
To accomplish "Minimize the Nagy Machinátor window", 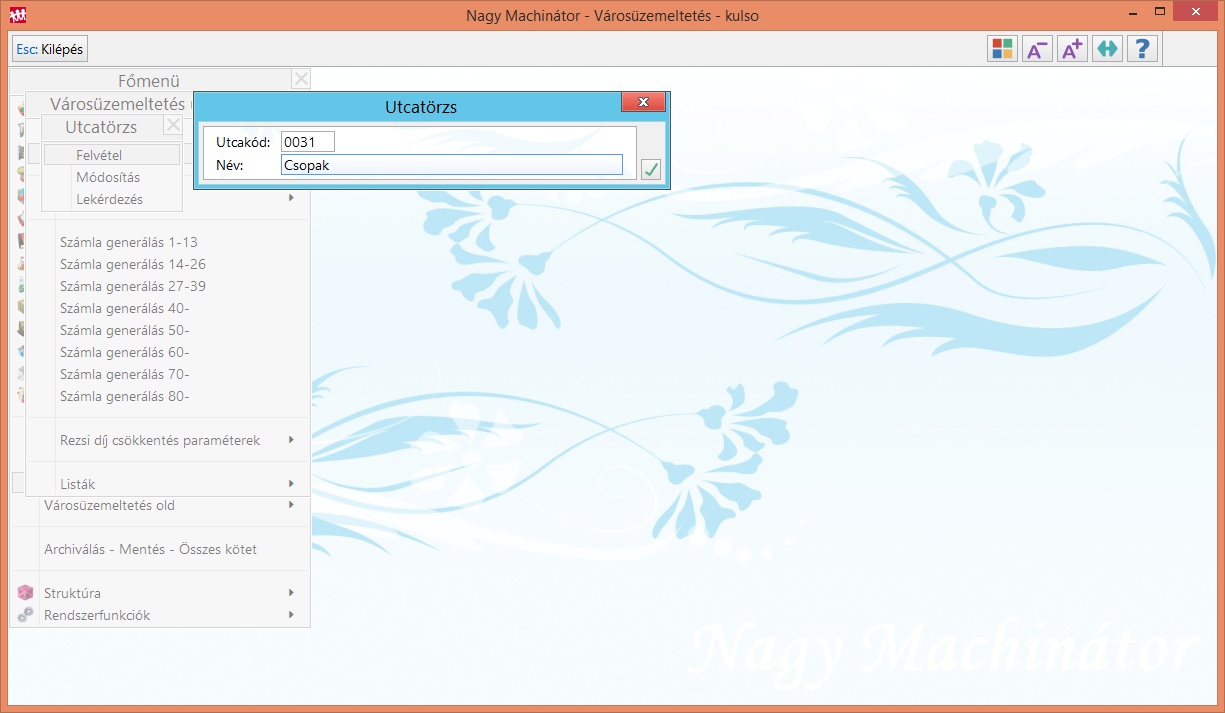I will (1132, 12).
